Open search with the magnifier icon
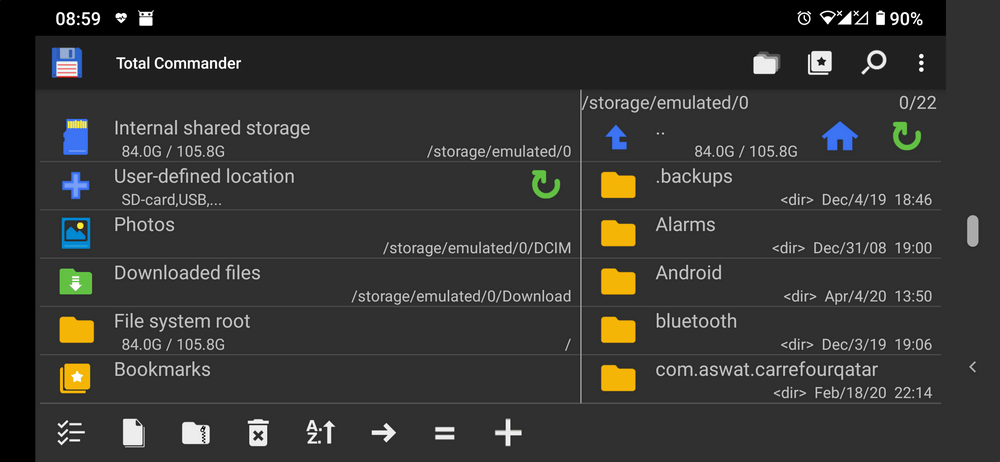 click(873, 63)
